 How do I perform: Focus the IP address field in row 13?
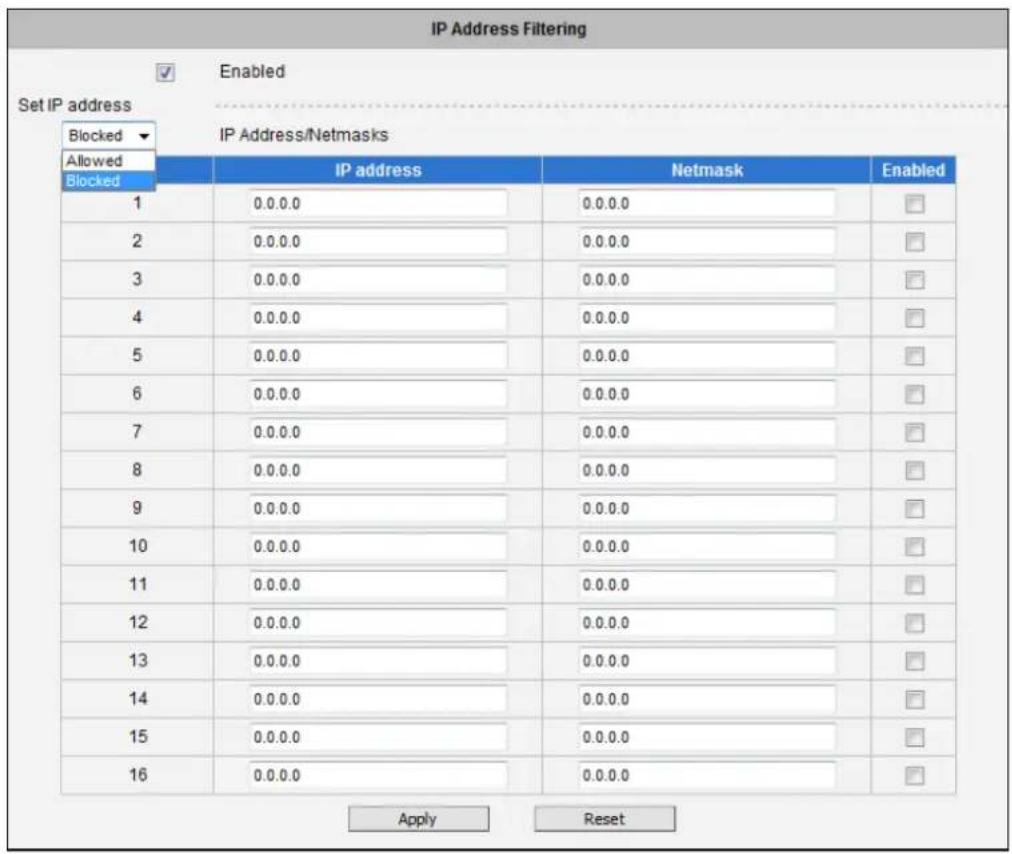pos(378,661)
